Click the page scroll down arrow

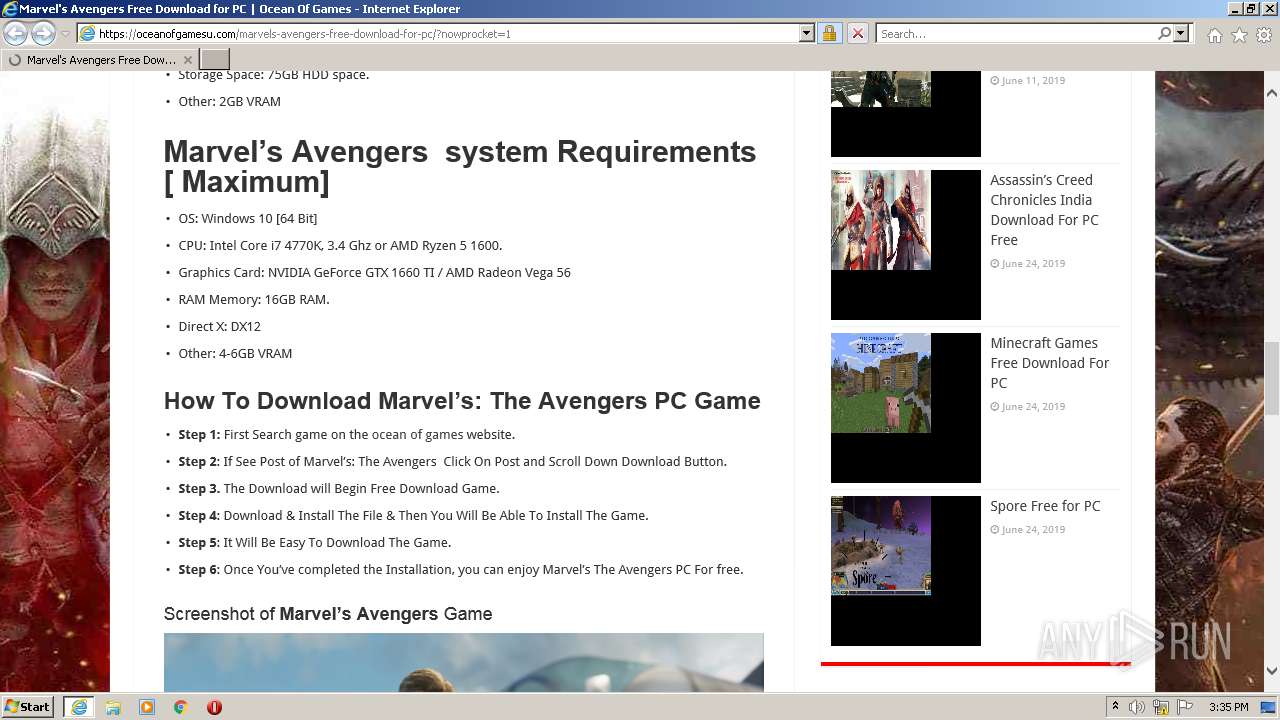(1271, 671)
